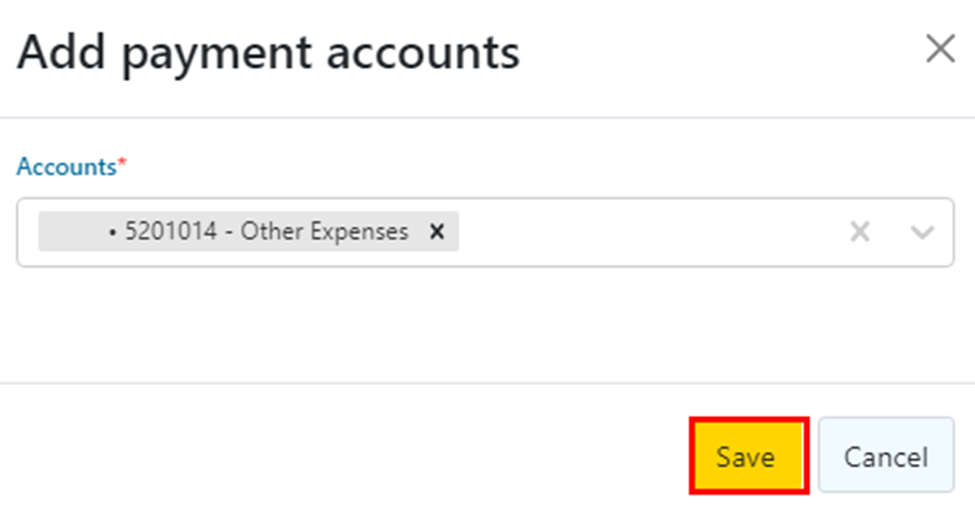Click the Accounts field label
The height and width of the screenshot is (513, 975).
66,167
